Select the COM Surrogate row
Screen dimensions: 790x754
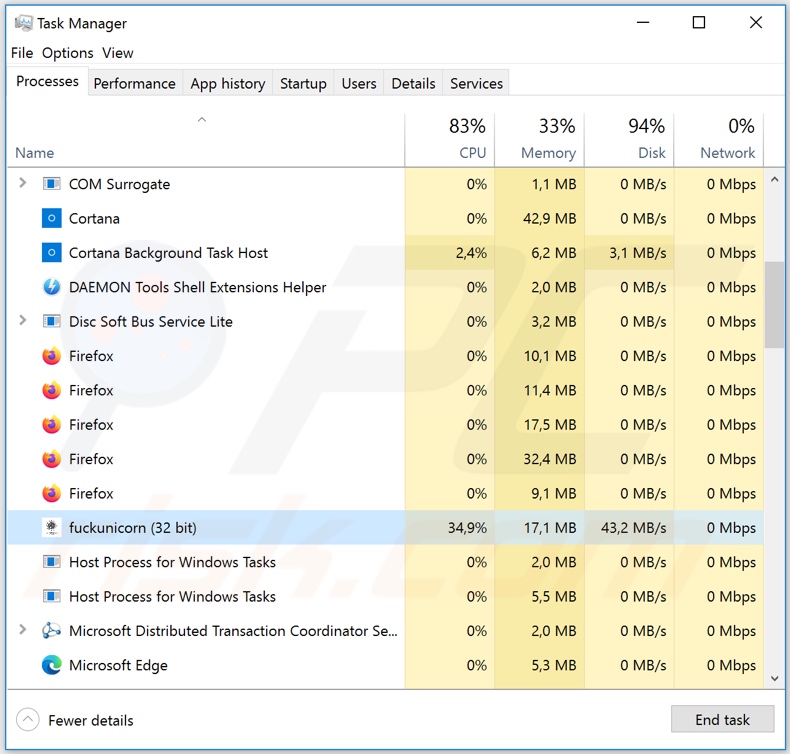[x=385, y=184]
